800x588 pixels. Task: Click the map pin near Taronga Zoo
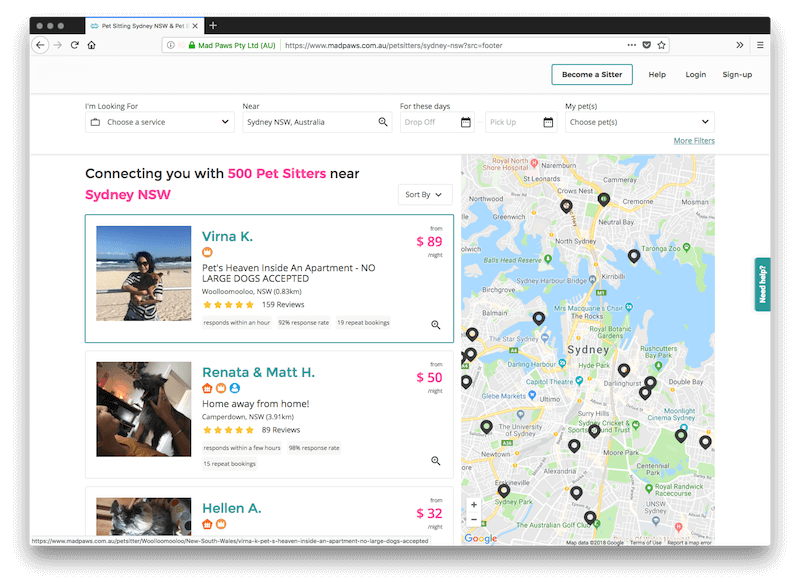pos(635,255)
